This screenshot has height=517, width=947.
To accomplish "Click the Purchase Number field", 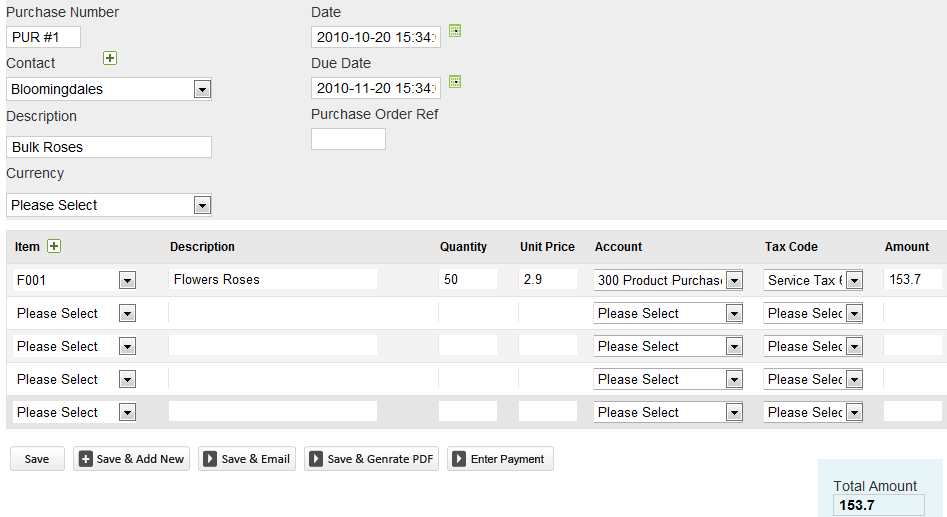I will 43,37.
